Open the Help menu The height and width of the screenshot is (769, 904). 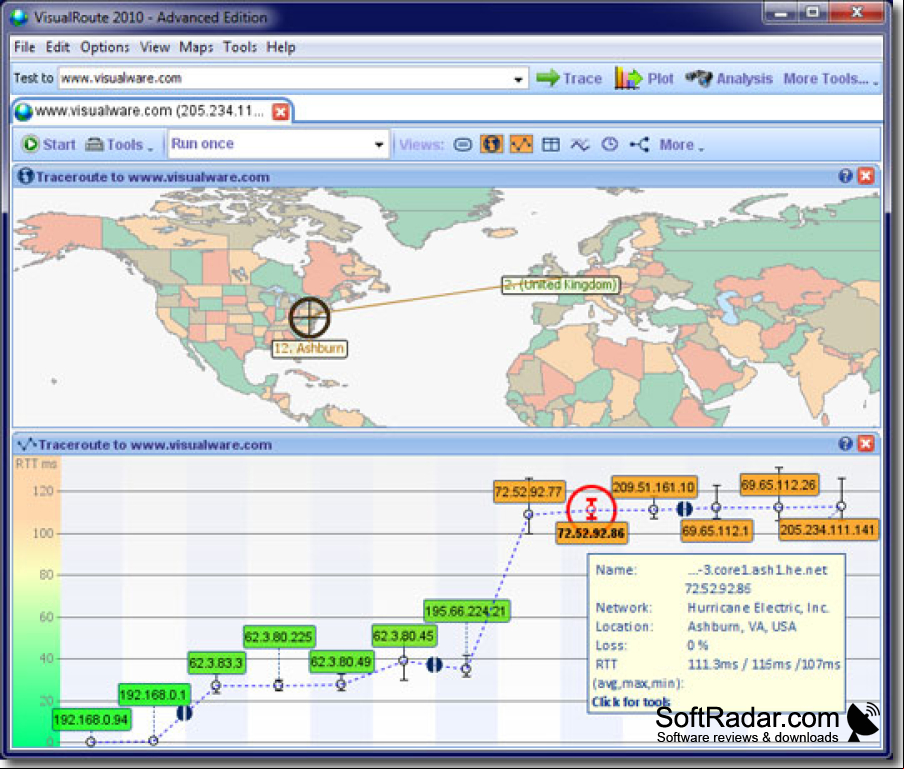pyautogui.click(x=281, y=47)
